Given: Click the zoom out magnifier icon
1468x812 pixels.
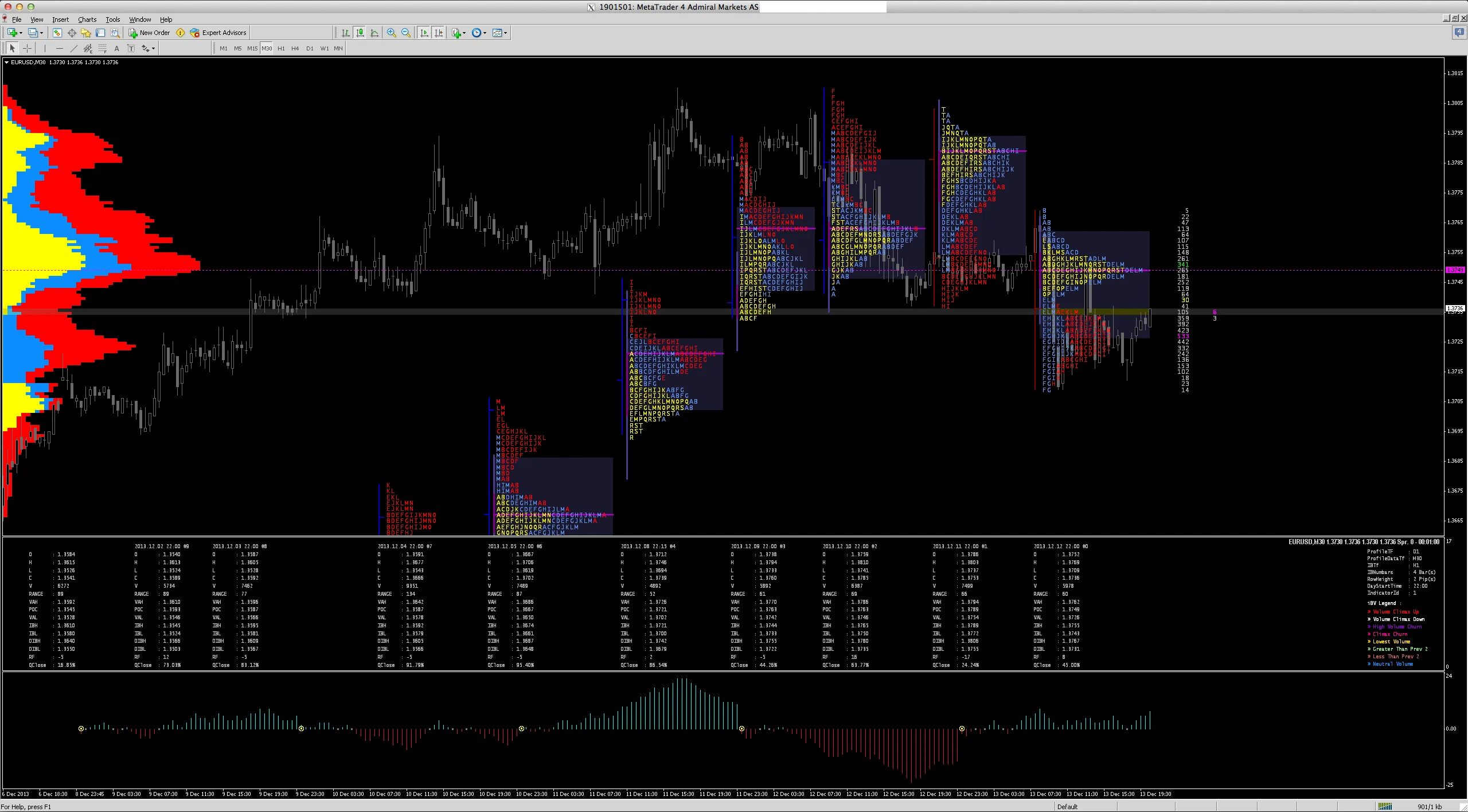Looking at the screenshot, I should click(x=407, y=32).
